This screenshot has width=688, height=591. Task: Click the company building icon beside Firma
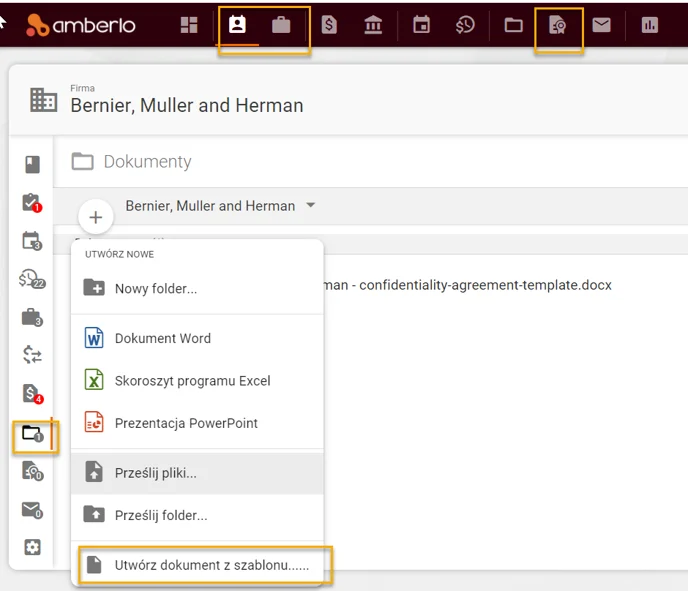[x=43, y=100]
